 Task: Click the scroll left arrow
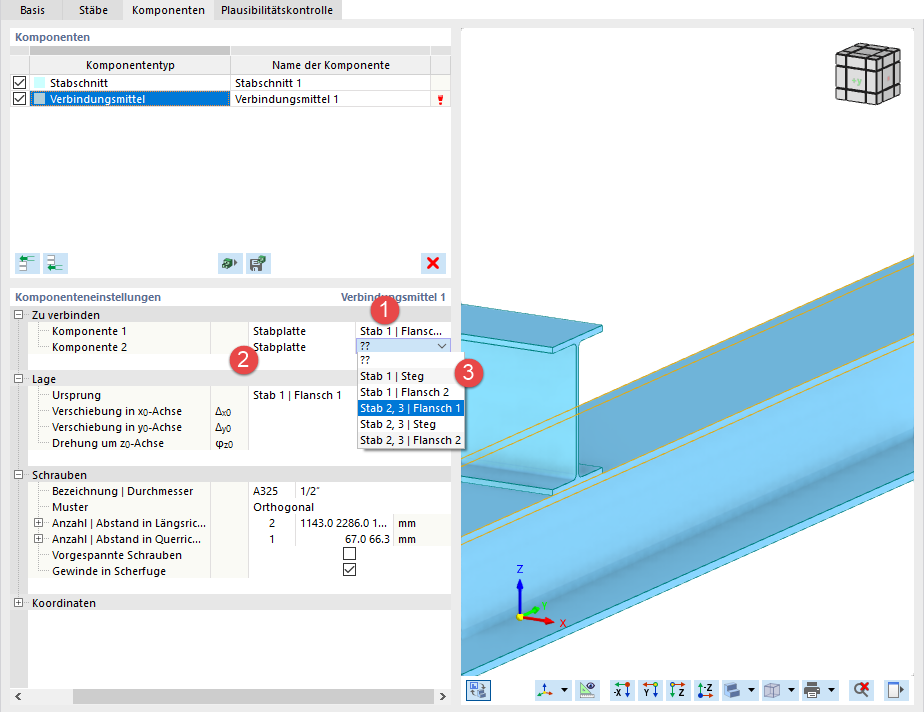pos(18,696)
